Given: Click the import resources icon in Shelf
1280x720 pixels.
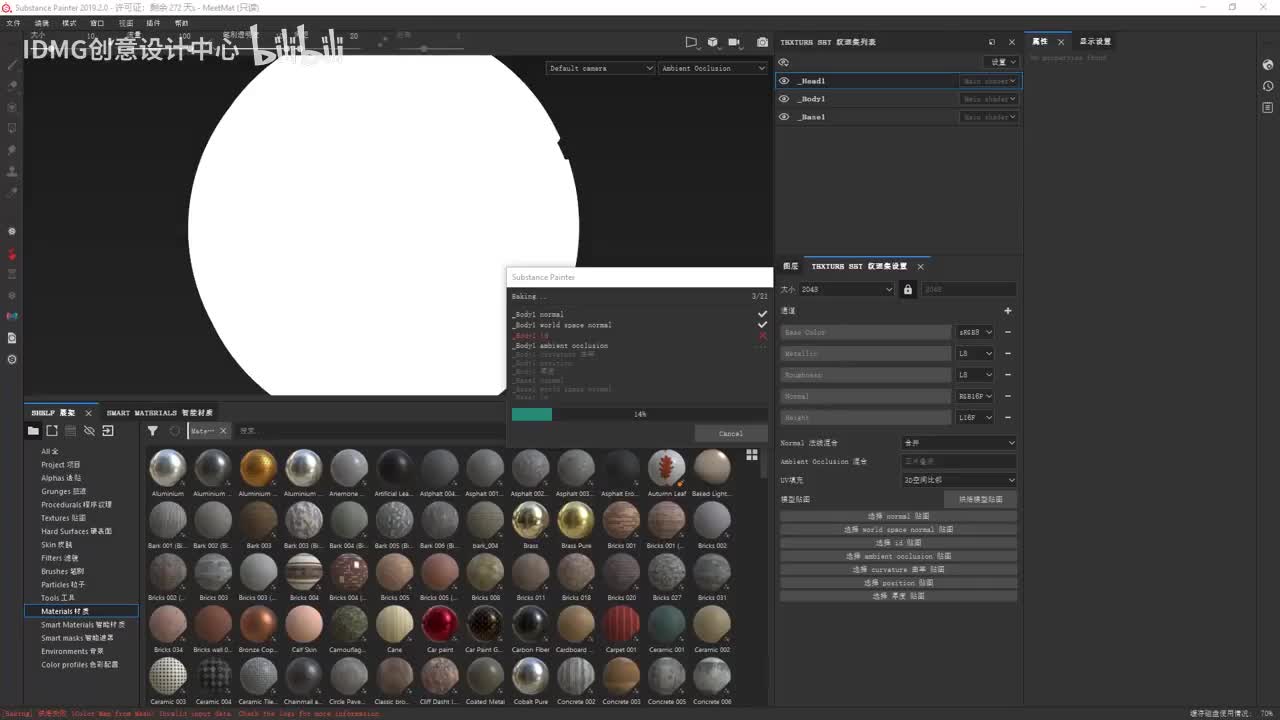Looking at the screenshot, I should click(x=108, y=431).
